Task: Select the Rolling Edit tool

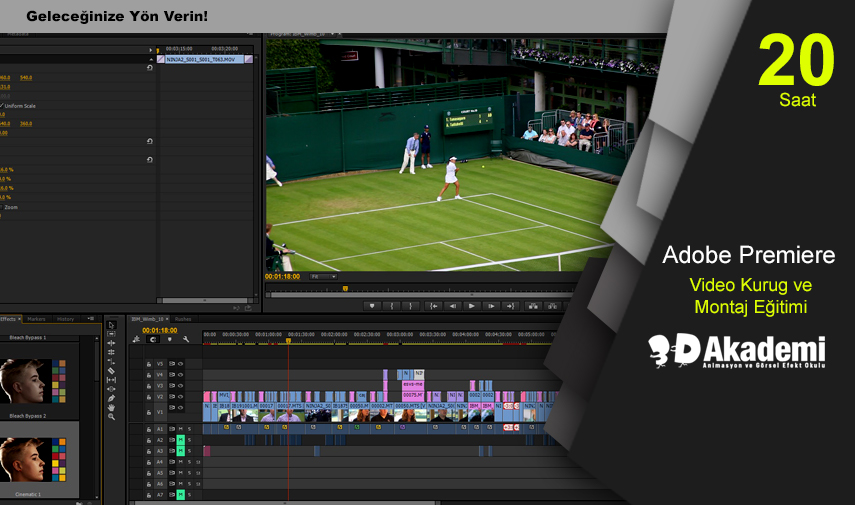Action: coord(111,352)
